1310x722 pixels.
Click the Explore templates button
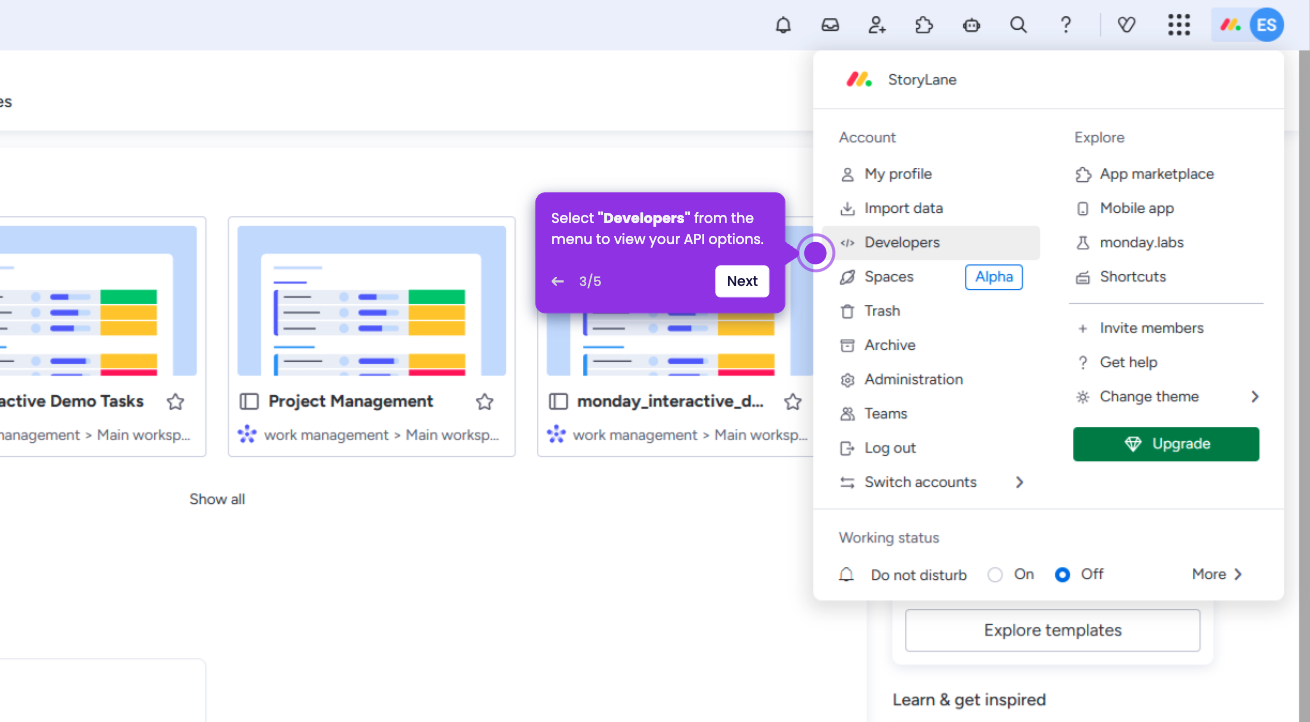(1052, 630)
